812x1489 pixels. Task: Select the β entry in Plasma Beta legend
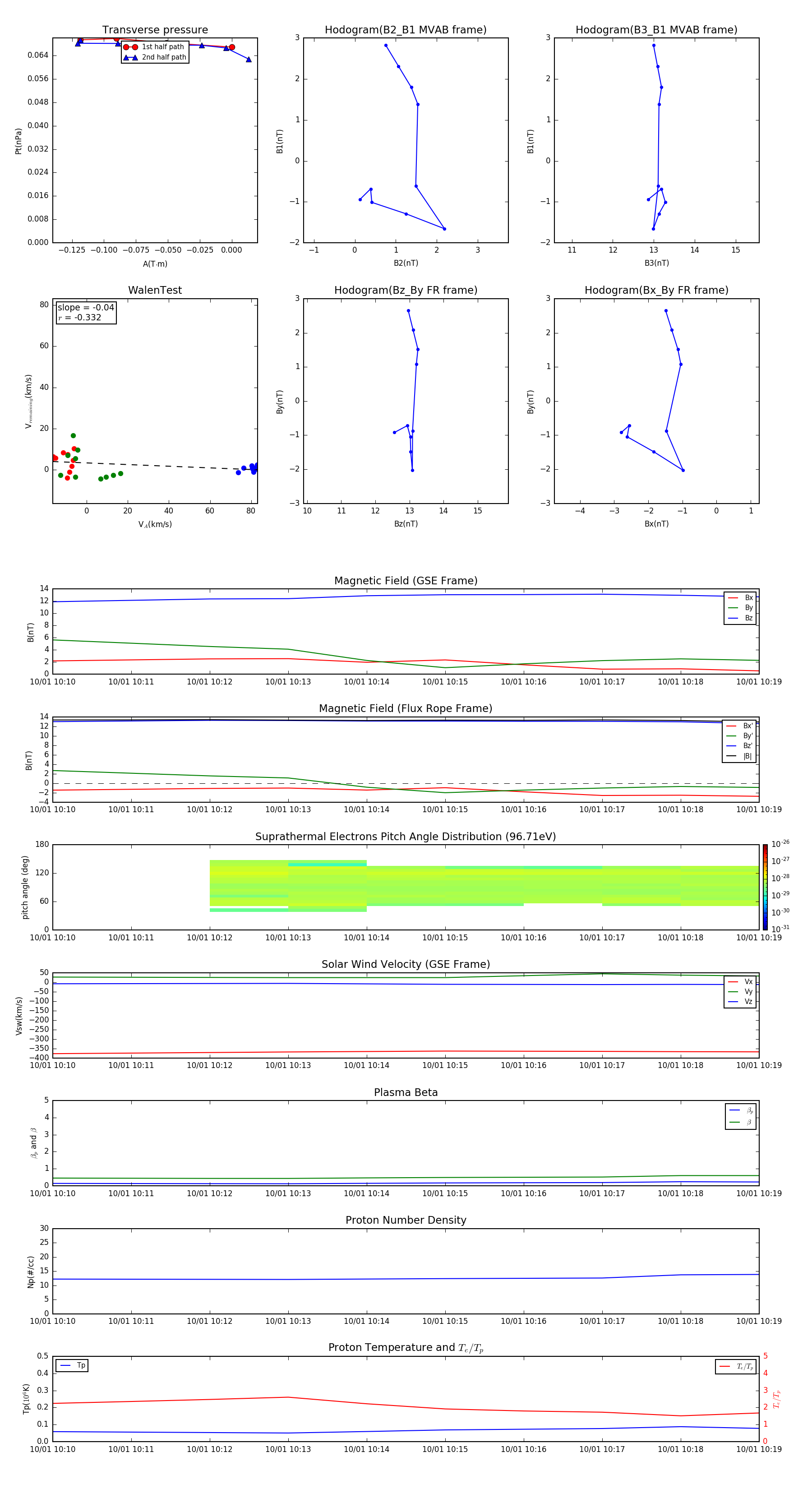(x=741, y=1123)
